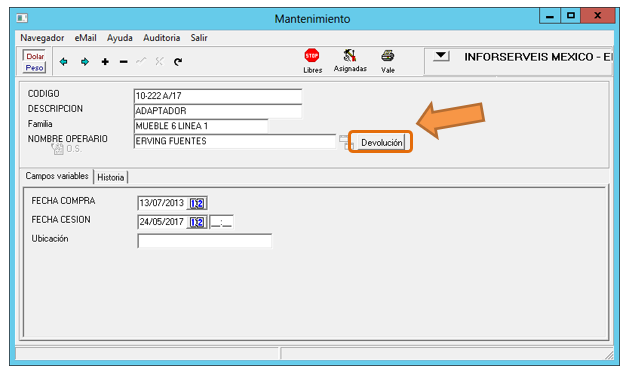This screenshot has height=370, width=627.
Task: Click the O.S. icon under NOMBRE OPERARIO
Action: tap(58, 149)
